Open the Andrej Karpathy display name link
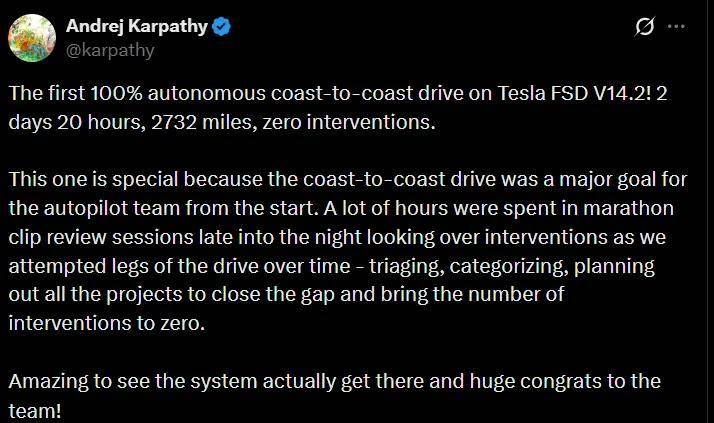This screenshot has height=423, width=714. pos(135,27)
